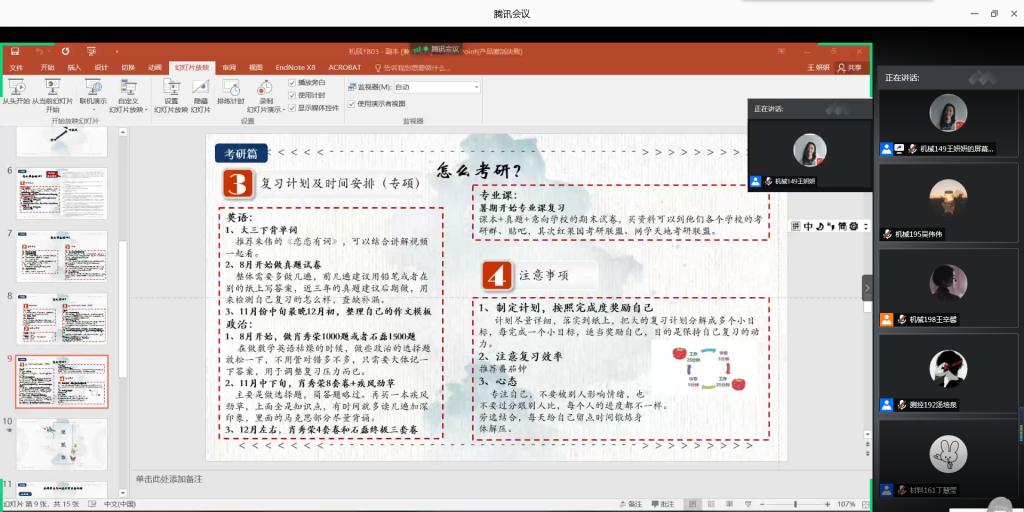The width and height of the screenshot is (1024, 512).
Task: Expand the present online (联机演示) dropdown
Action: tap(93, 106)
